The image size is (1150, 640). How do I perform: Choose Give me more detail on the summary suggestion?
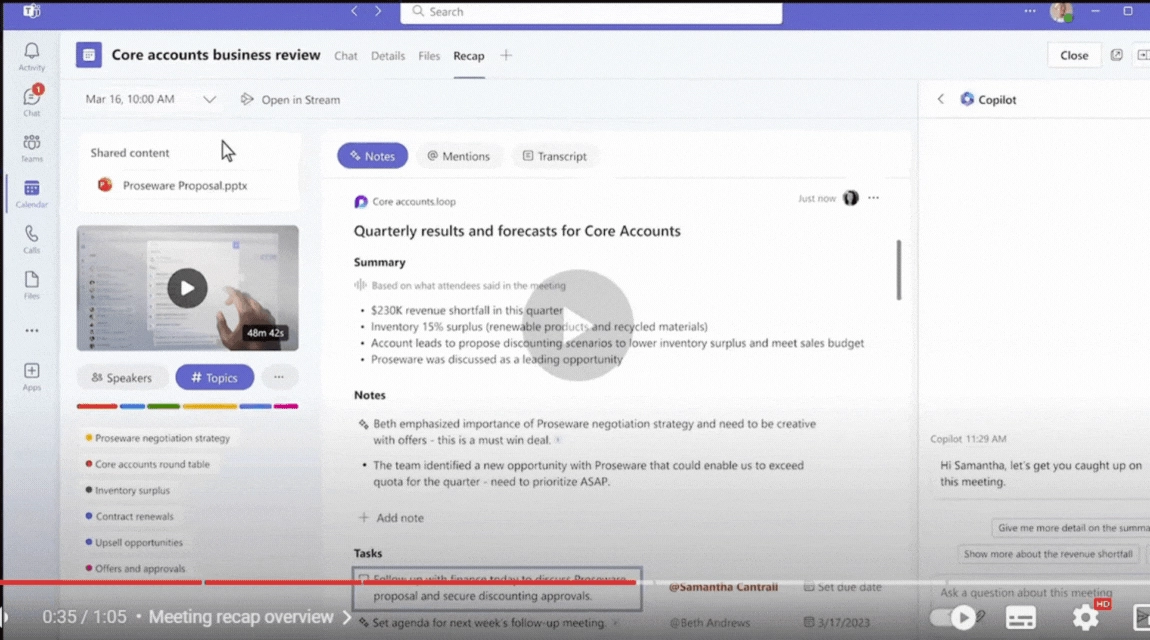point(1071,527)
